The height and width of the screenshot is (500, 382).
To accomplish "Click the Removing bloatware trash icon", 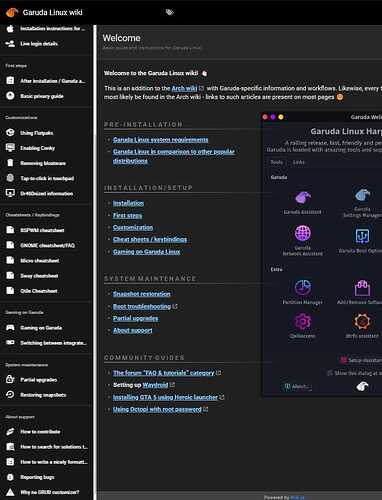I will click(x=10, y=163).
